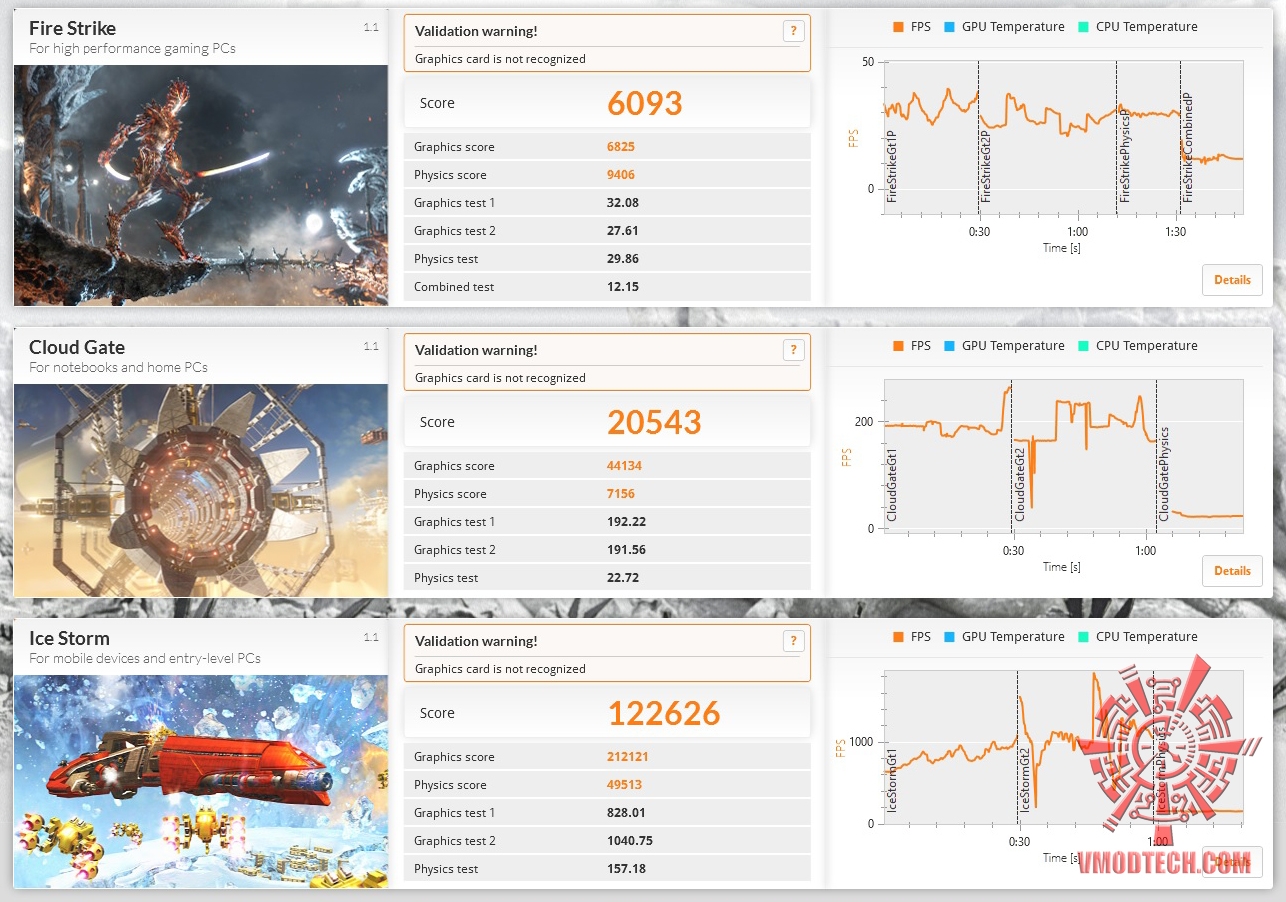
Task: Open the Fire Strike validation warning help icon
Action: click(x=793, y=31)
